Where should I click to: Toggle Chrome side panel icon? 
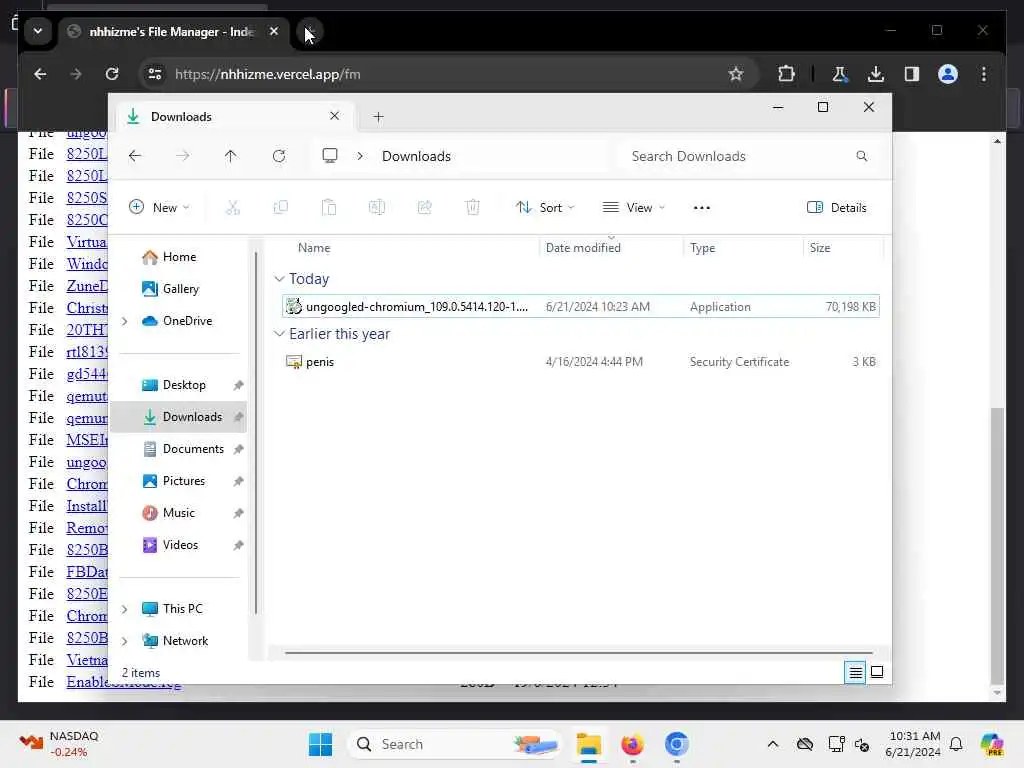click(912, 74)
